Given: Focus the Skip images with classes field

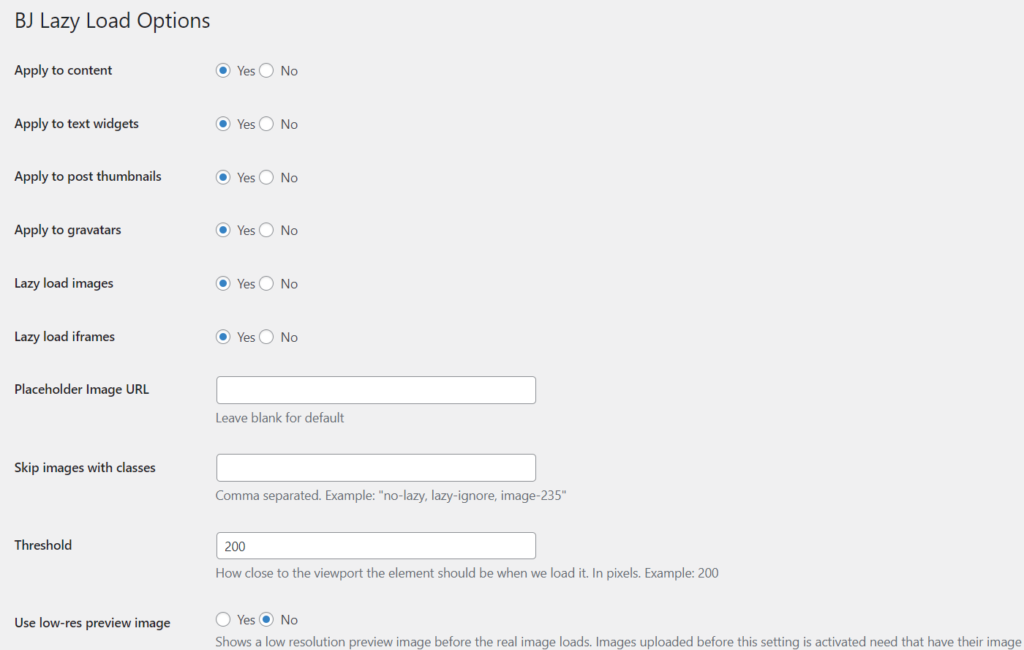Looking at the screenshot, I should (375, 468).
